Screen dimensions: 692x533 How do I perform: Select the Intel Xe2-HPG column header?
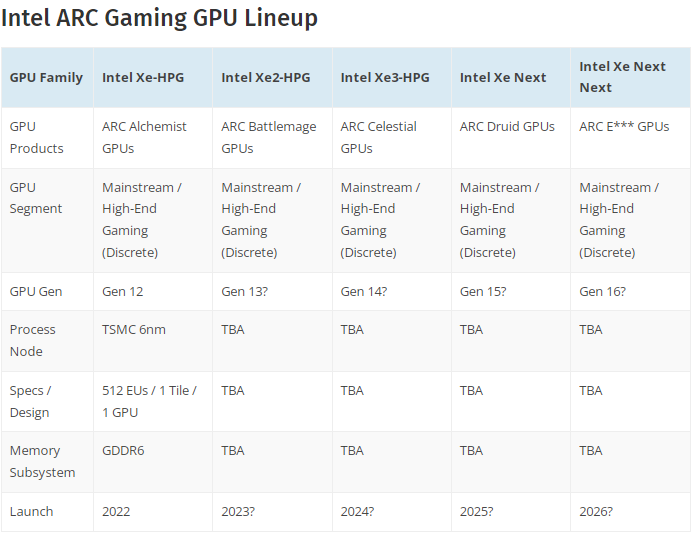[266, 77]
